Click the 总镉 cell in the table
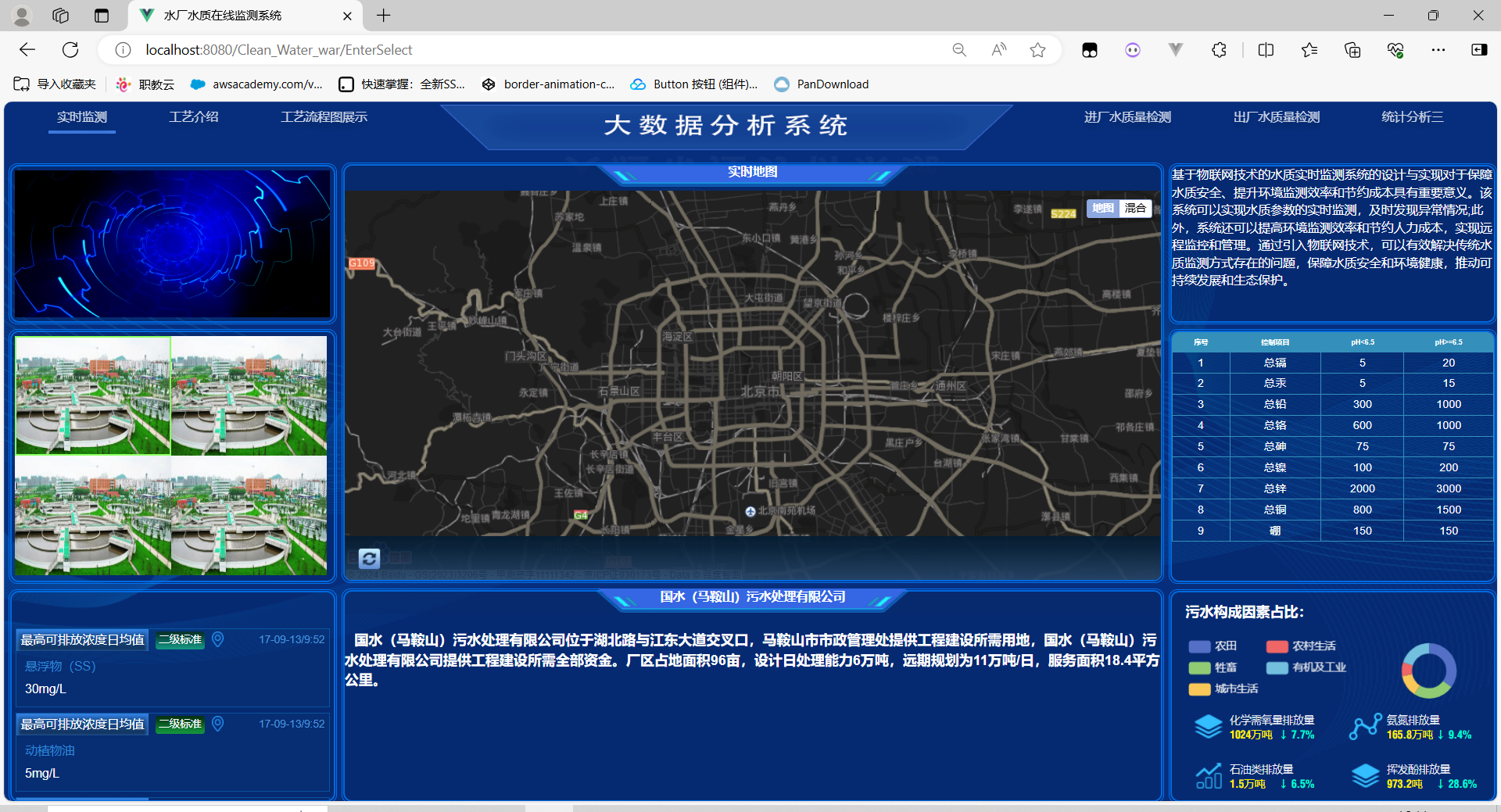The width and height of the screenshot is (1501, 812). 1275,363
